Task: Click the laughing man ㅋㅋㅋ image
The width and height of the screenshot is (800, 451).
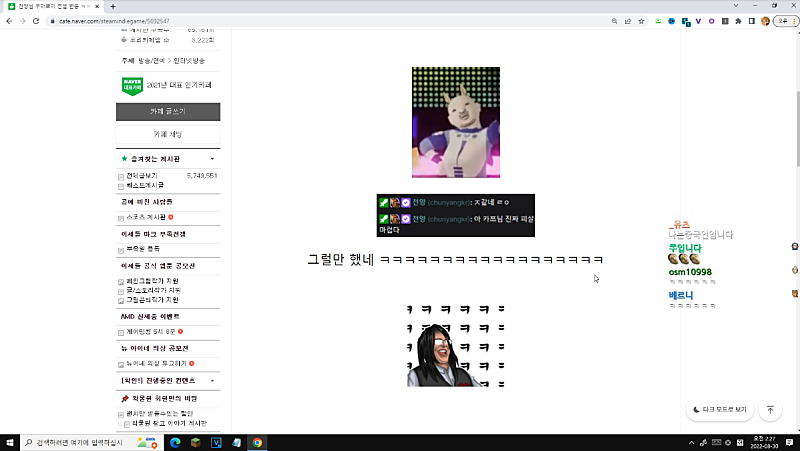Action: [x=456, y=346]
